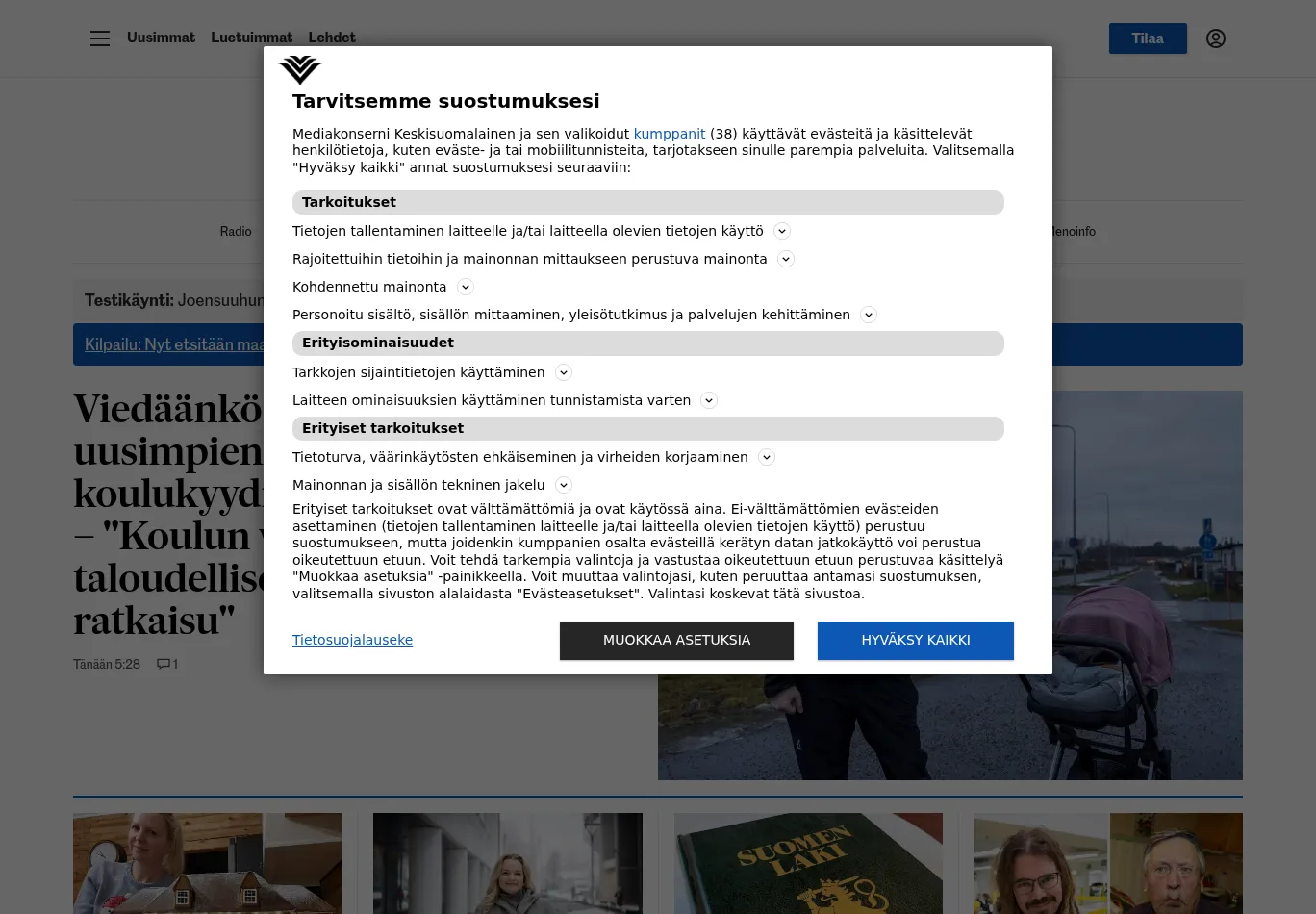
Task: Open Muokkaa asetuksia cookie settings
Action: click(676, 641)
